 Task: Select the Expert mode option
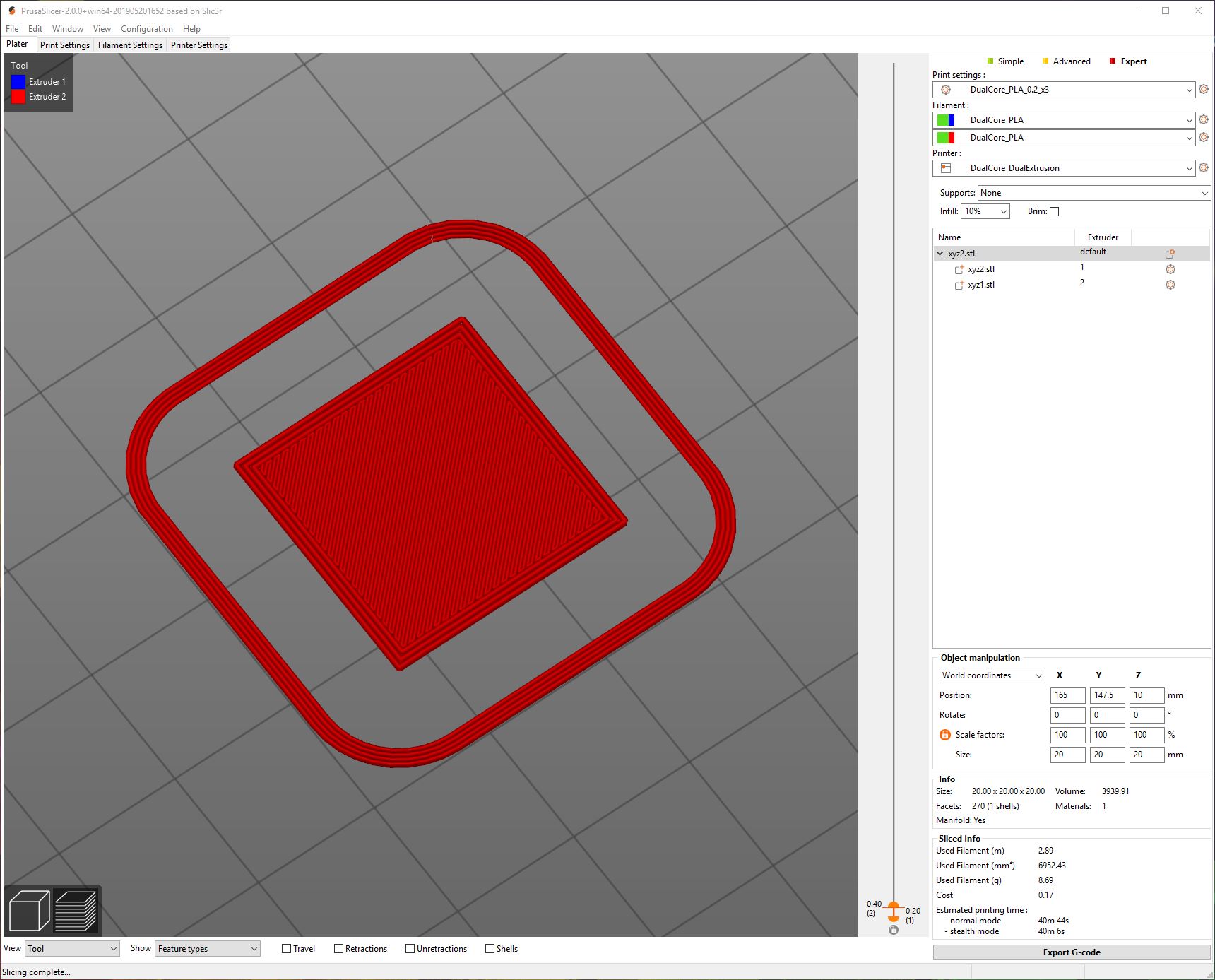tap(1128, 61)
